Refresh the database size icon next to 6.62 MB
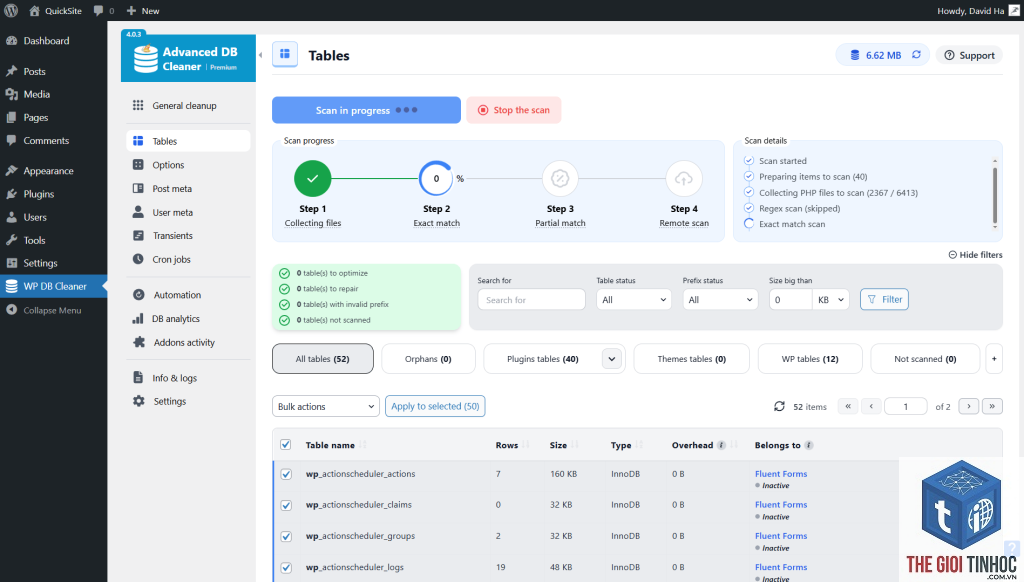This screenshot has width=1024, height=582. pyautogui.click(x=916, y=55)
